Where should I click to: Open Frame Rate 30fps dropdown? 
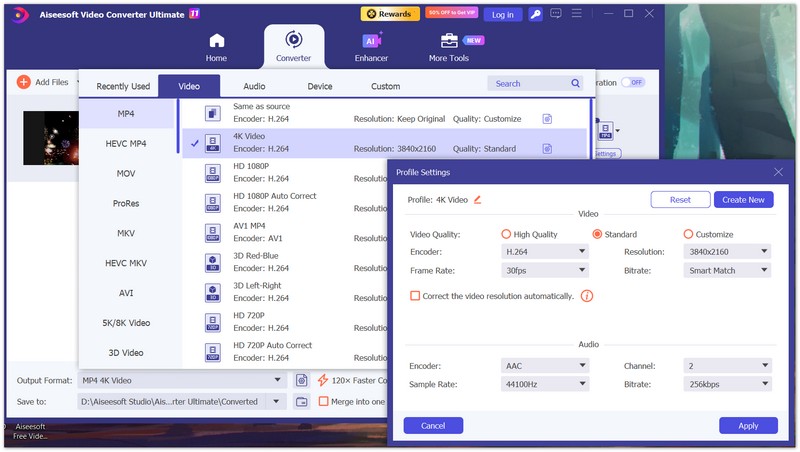(544, 270)
